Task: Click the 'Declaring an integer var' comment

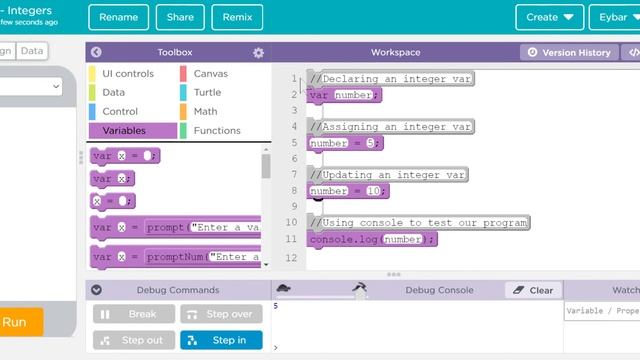Action: [x=391, y=79]
